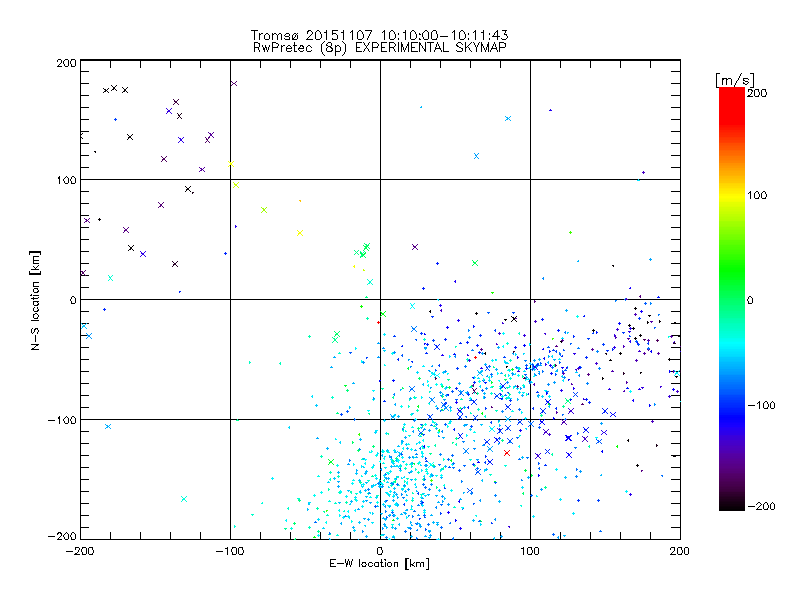Click the y-axis tick label '-200'
This screenshot has width=800, height=600.
point(62,536)
